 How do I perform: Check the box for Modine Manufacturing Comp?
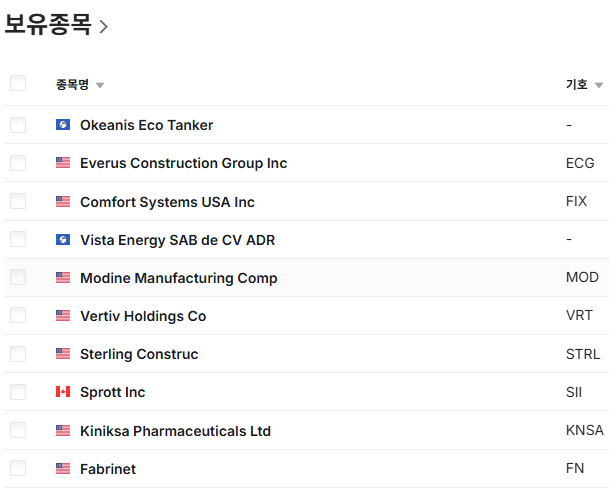pos(18,277)
